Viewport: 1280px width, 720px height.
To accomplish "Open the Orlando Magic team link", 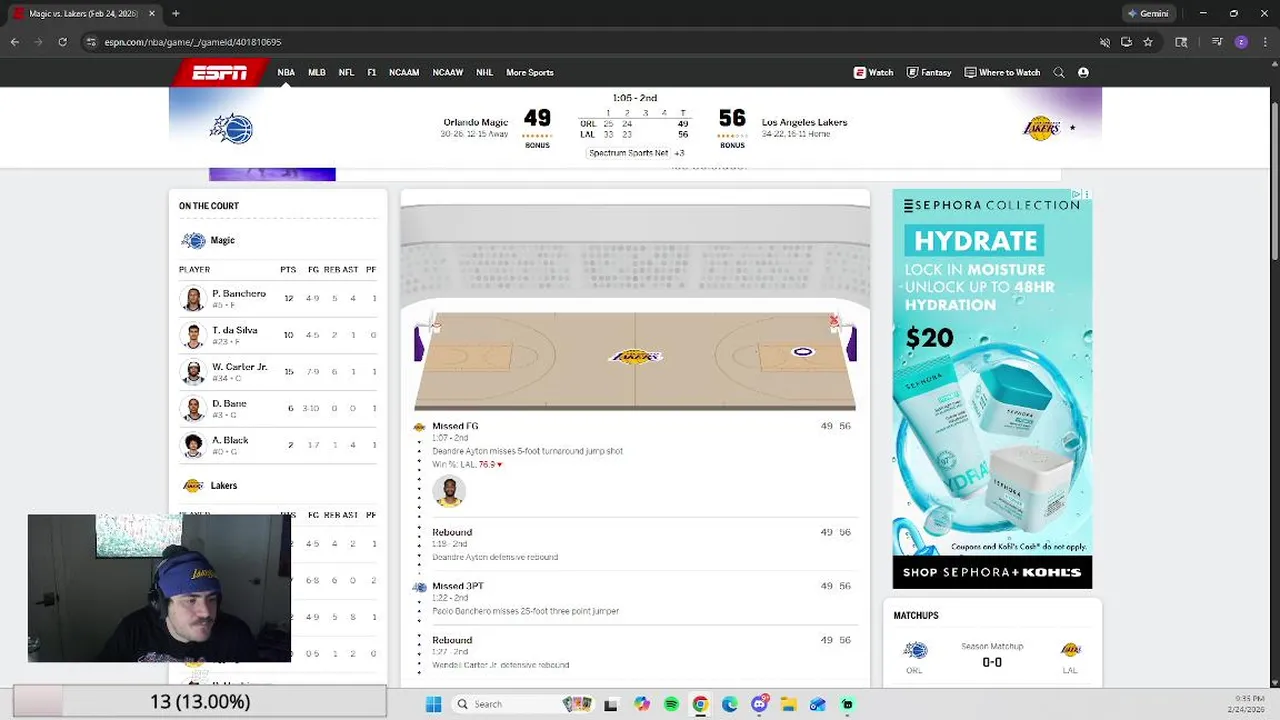I will pos(476,122).
